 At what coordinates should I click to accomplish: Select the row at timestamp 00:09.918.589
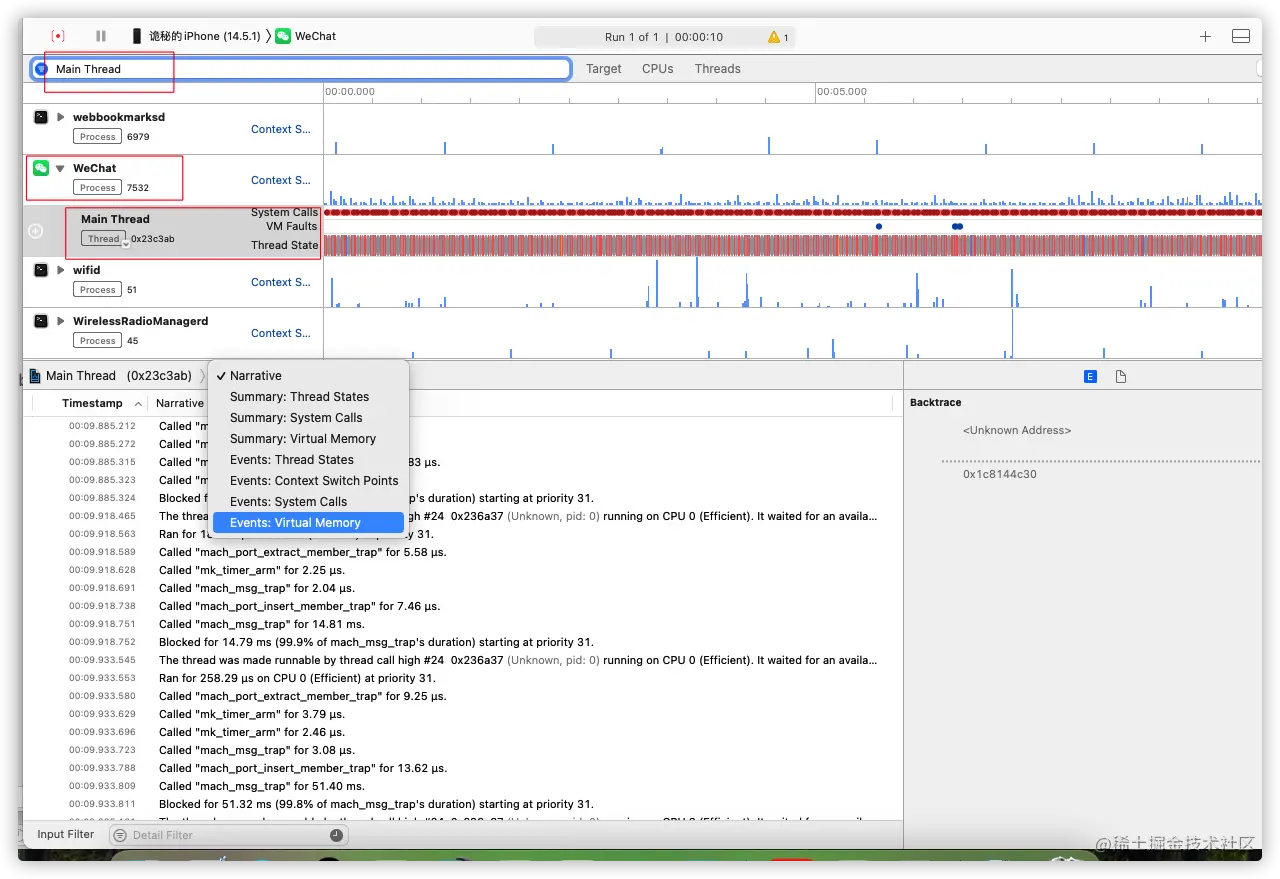[x=462, y=552]
